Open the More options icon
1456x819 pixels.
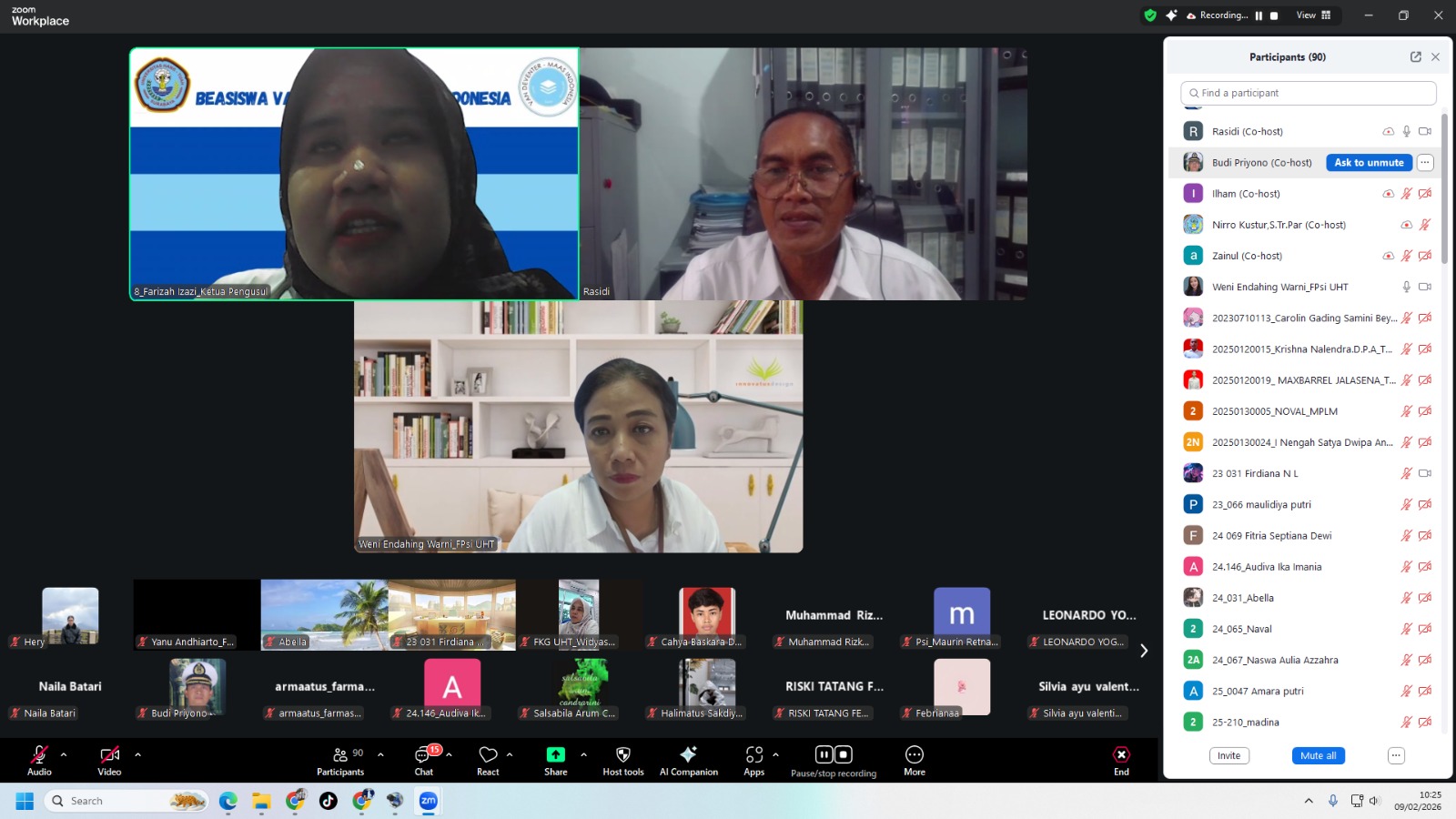point(914,755)
